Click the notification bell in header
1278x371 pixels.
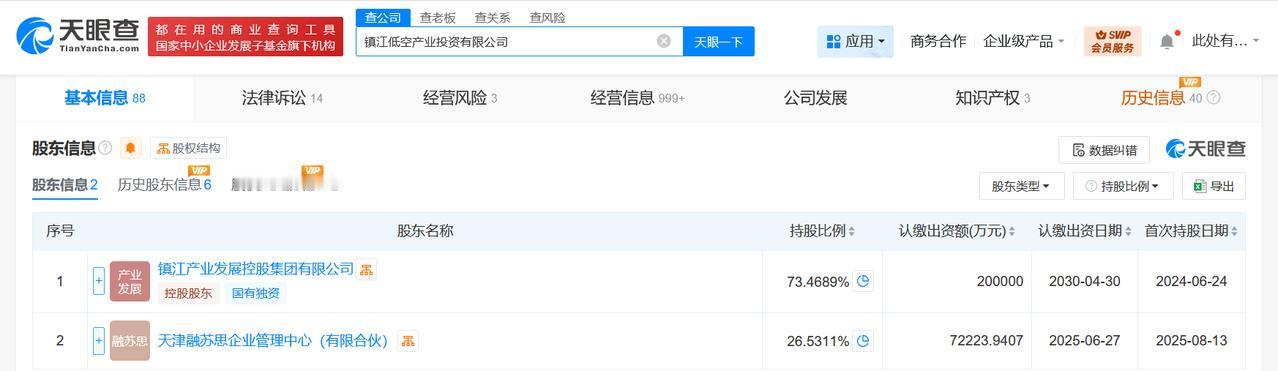point(1167,41)
